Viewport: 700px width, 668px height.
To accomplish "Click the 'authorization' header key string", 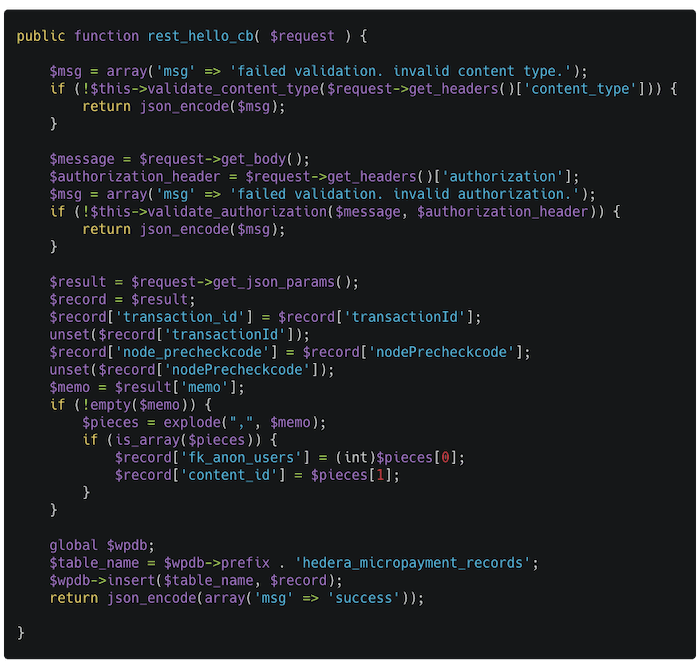I will click(502, 176).
